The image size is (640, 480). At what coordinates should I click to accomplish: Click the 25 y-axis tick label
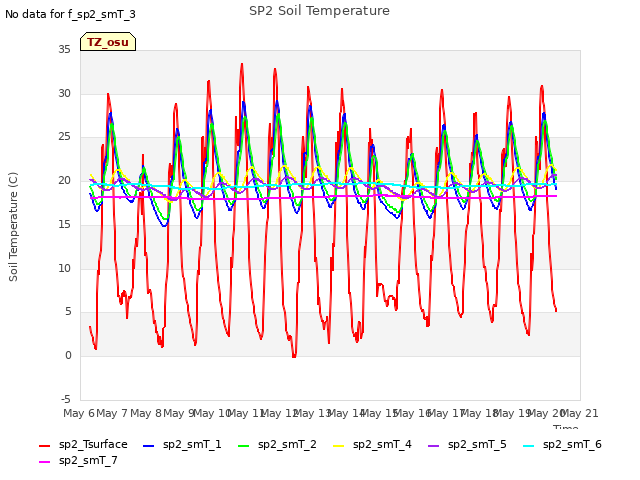click(x=64, y=137)
